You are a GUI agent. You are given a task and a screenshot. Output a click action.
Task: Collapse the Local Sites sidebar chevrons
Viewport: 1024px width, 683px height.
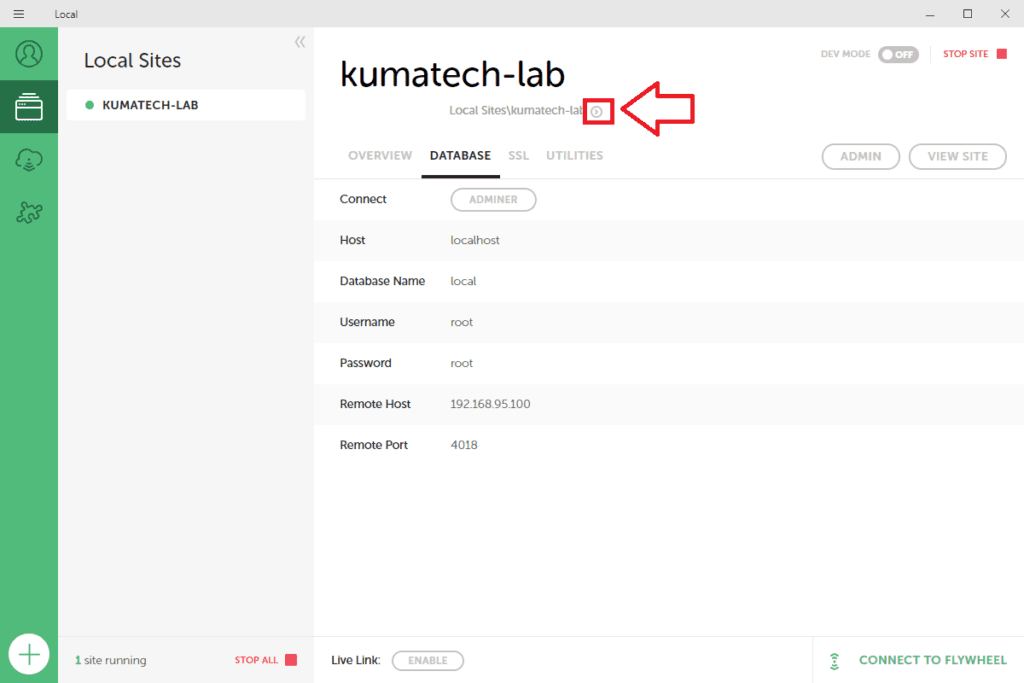tap(300, 42)
